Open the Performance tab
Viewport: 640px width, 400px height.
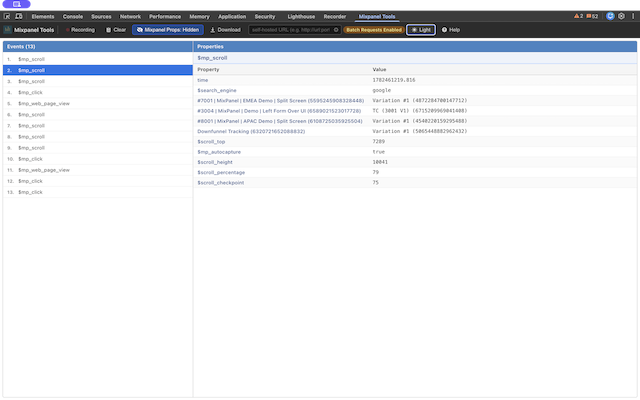point(165,17)
